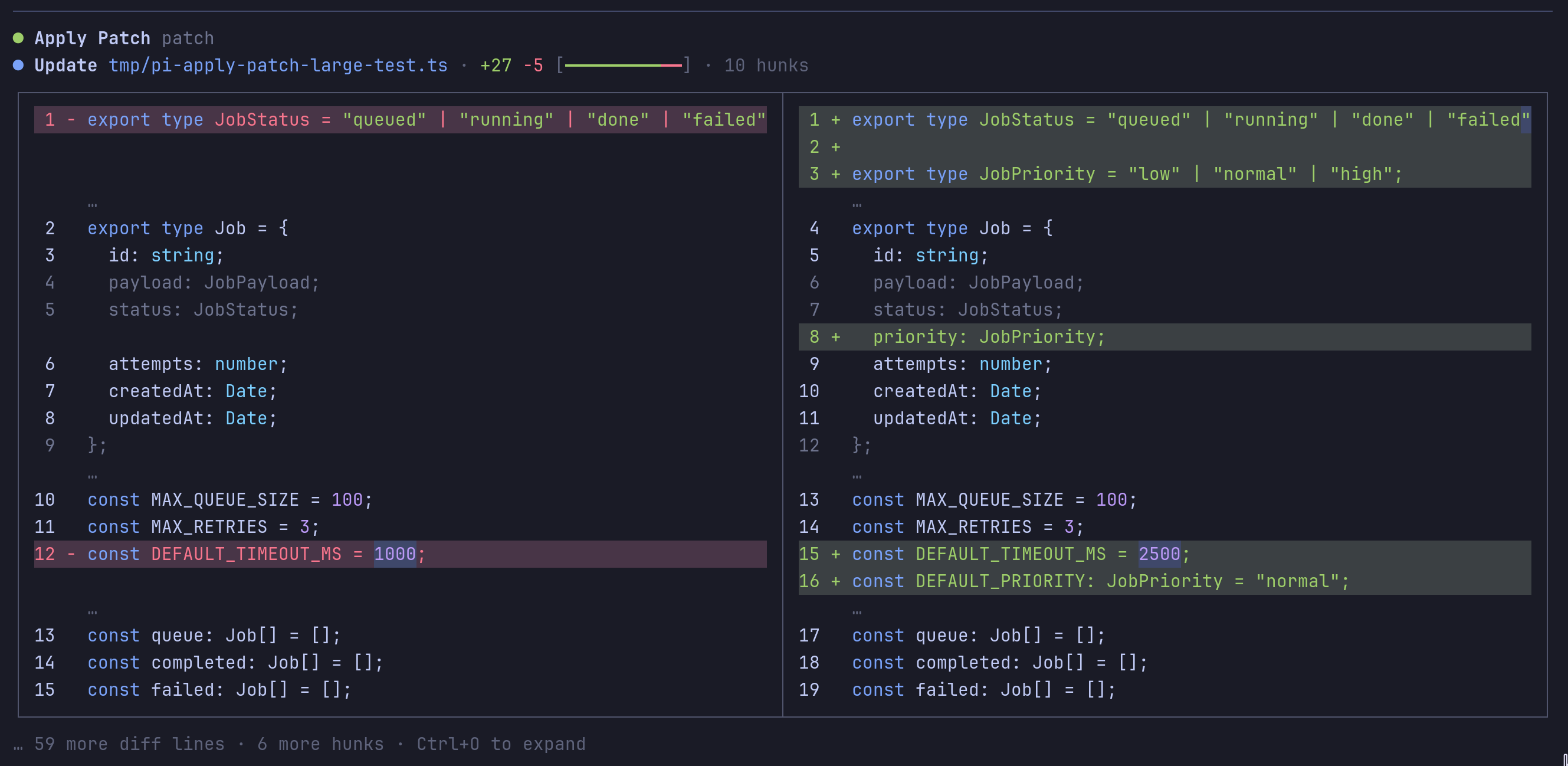Click 'id: string;' in the left pane
The height and width of the screenshot is (766, 1568).
166,256
